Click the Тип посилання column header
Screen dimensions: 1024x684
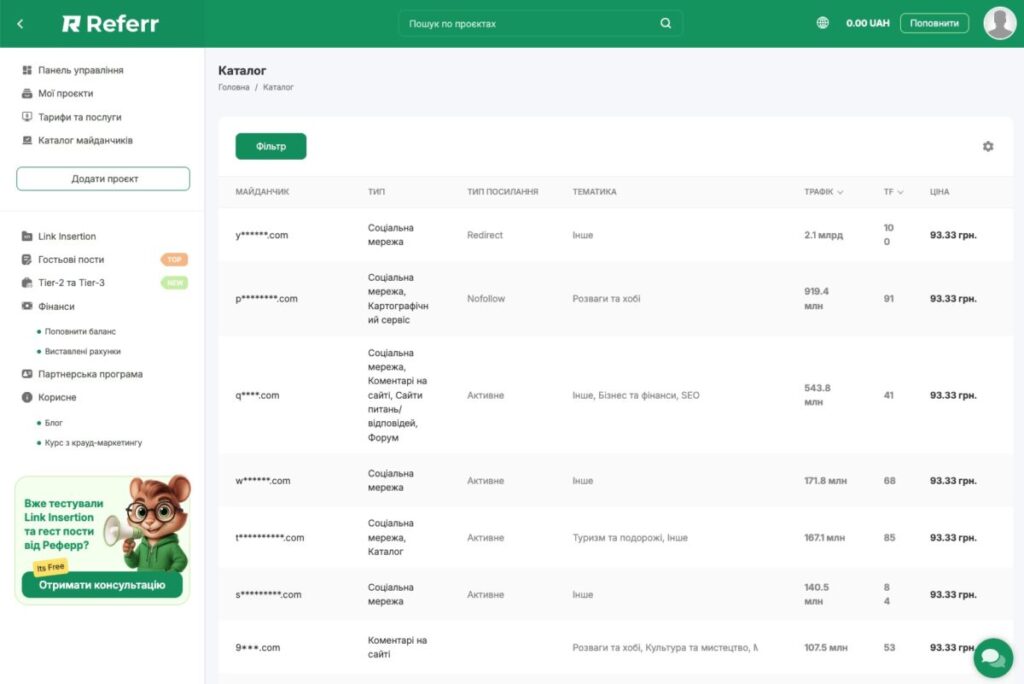[502, 191]
